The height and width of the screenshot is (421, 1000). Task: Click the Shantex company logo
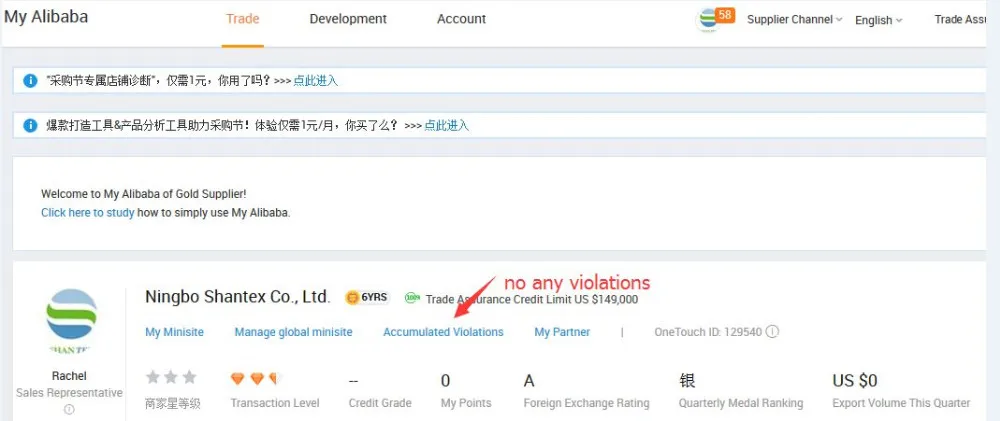pyautogui.click(x=72, y=320)
